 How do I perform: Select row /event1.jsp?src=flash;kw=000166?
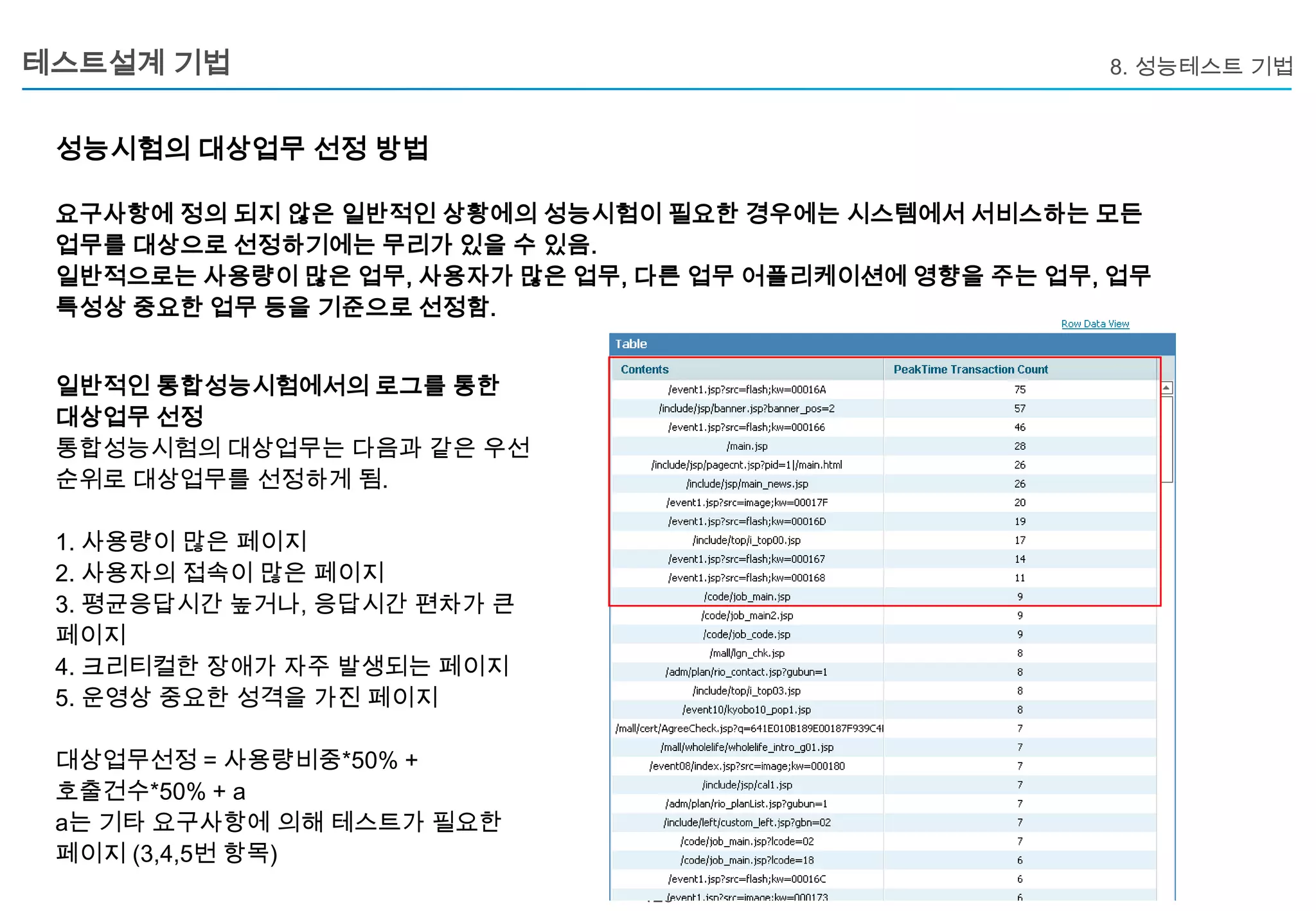884,427
